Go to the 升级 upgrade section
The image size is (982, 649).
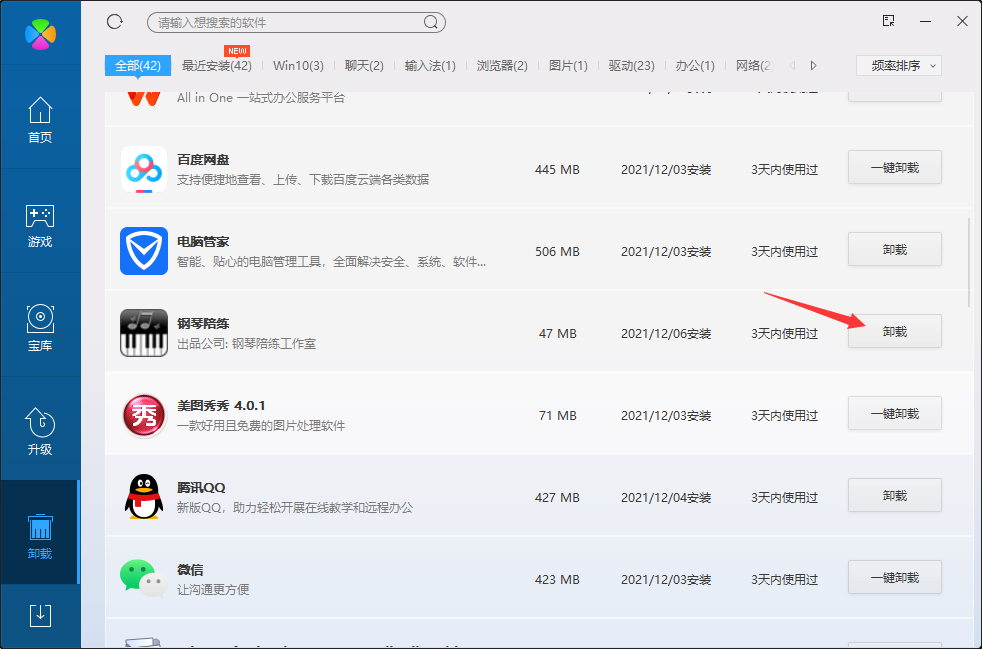(x=40, y=432)
